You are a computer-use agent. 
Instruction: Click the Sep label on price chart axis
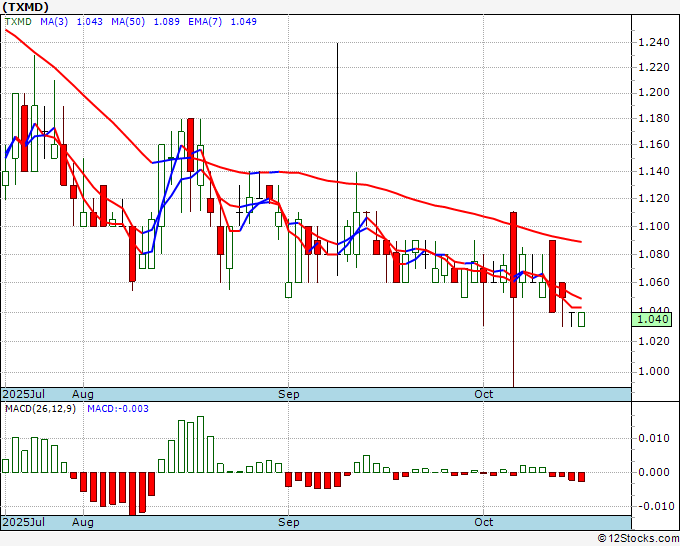(288, 394)
